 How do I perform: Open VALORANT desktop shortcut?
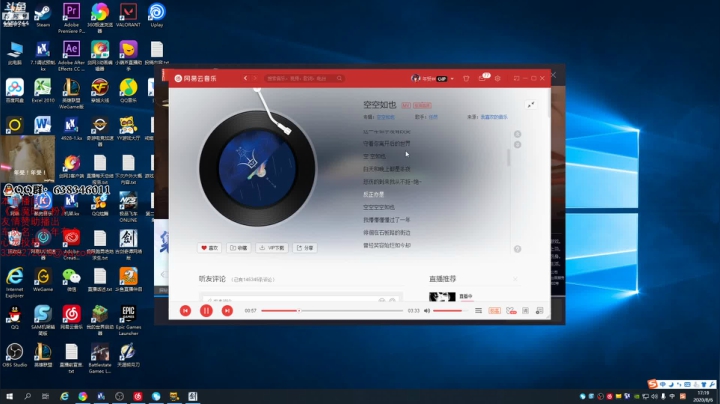tap(128, 16)
